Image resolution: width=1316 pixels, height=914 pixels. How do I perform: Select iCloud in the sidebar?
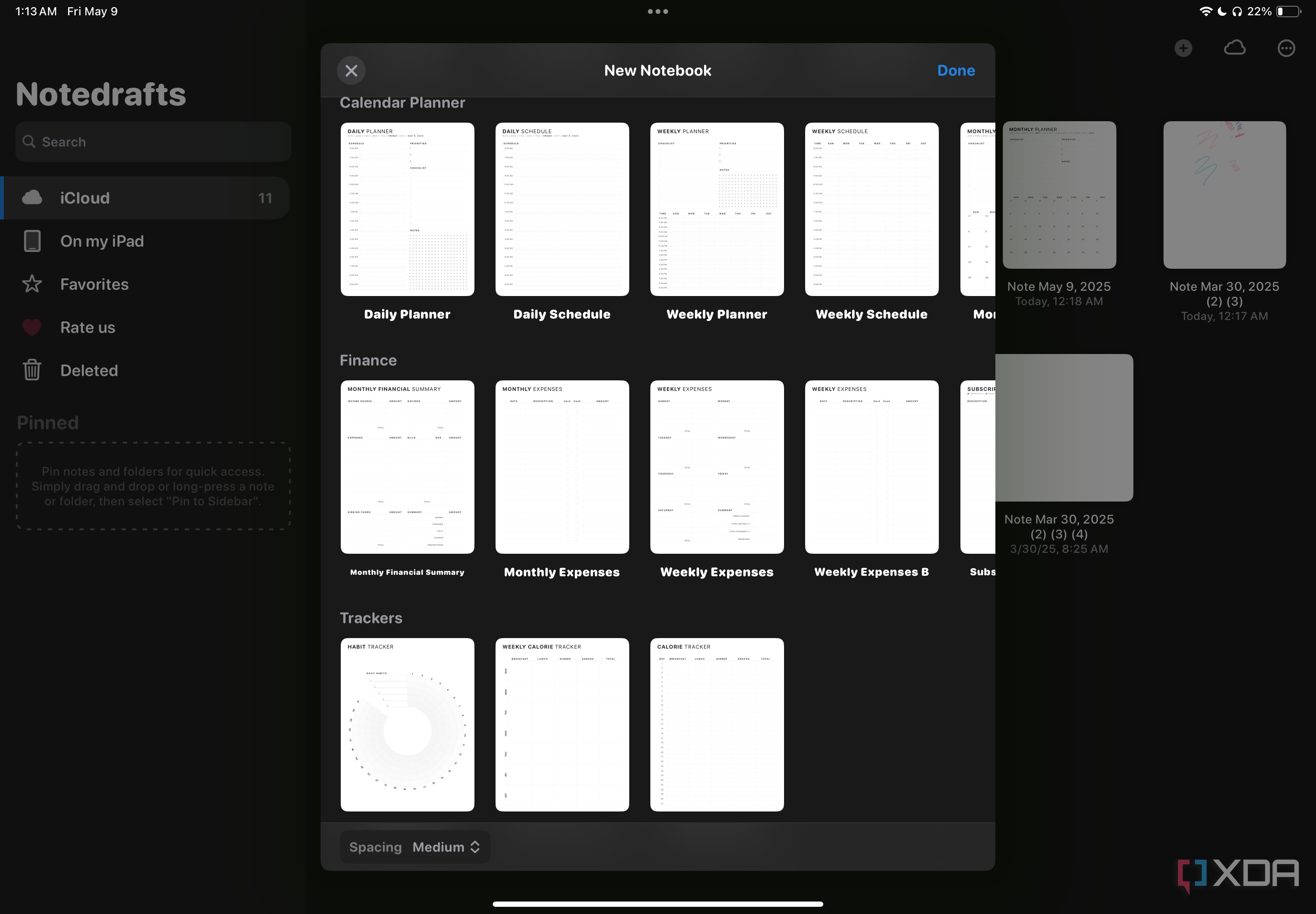(x=85, y=197)
